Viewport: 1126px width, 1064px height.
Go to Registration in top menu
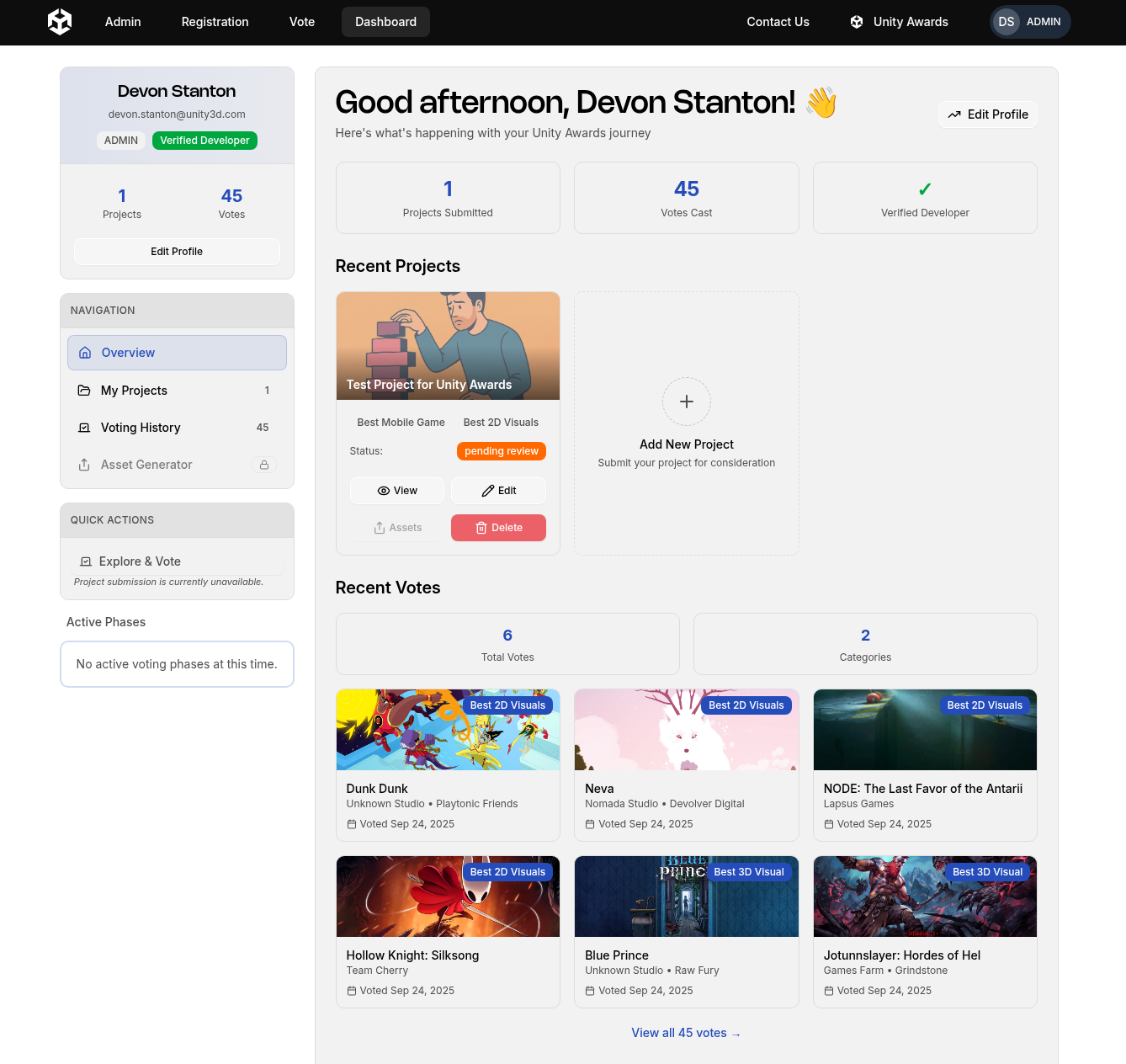(x=215, y=22)
